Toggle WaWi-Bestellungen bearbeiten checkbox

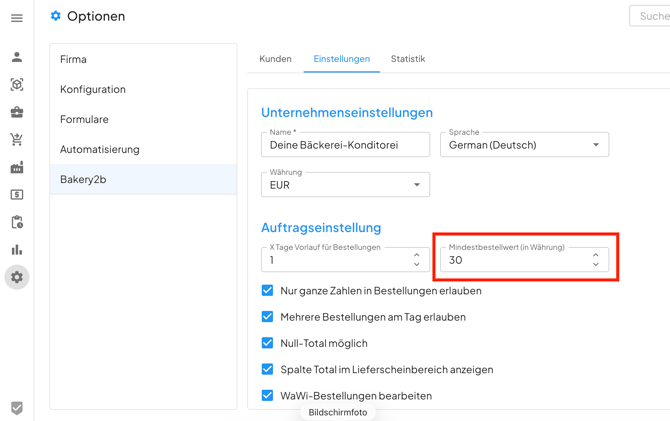[x=267, y=395]
